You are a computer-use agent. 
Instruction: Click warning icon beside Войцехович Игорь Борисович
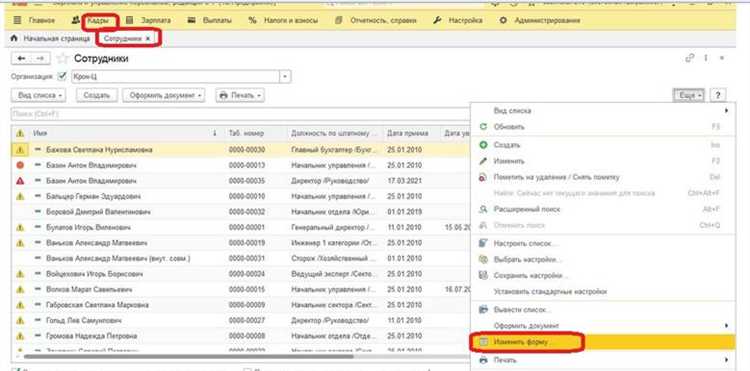tap(20, 274)
